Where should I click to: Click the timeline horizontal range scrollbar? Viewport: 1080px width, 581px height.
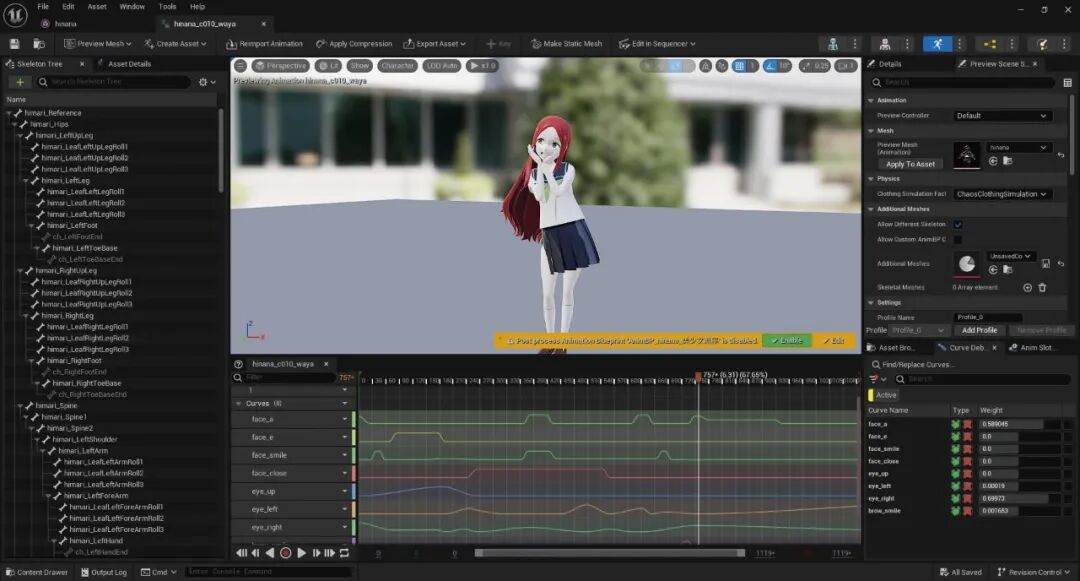pyautogui.click(x=610, y=553)
